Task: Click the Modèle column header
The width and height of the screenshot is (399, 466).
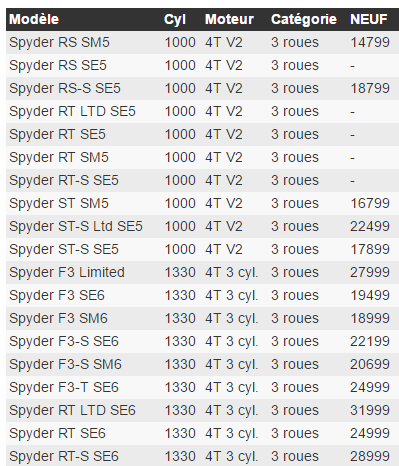Action: coord(34,19)
